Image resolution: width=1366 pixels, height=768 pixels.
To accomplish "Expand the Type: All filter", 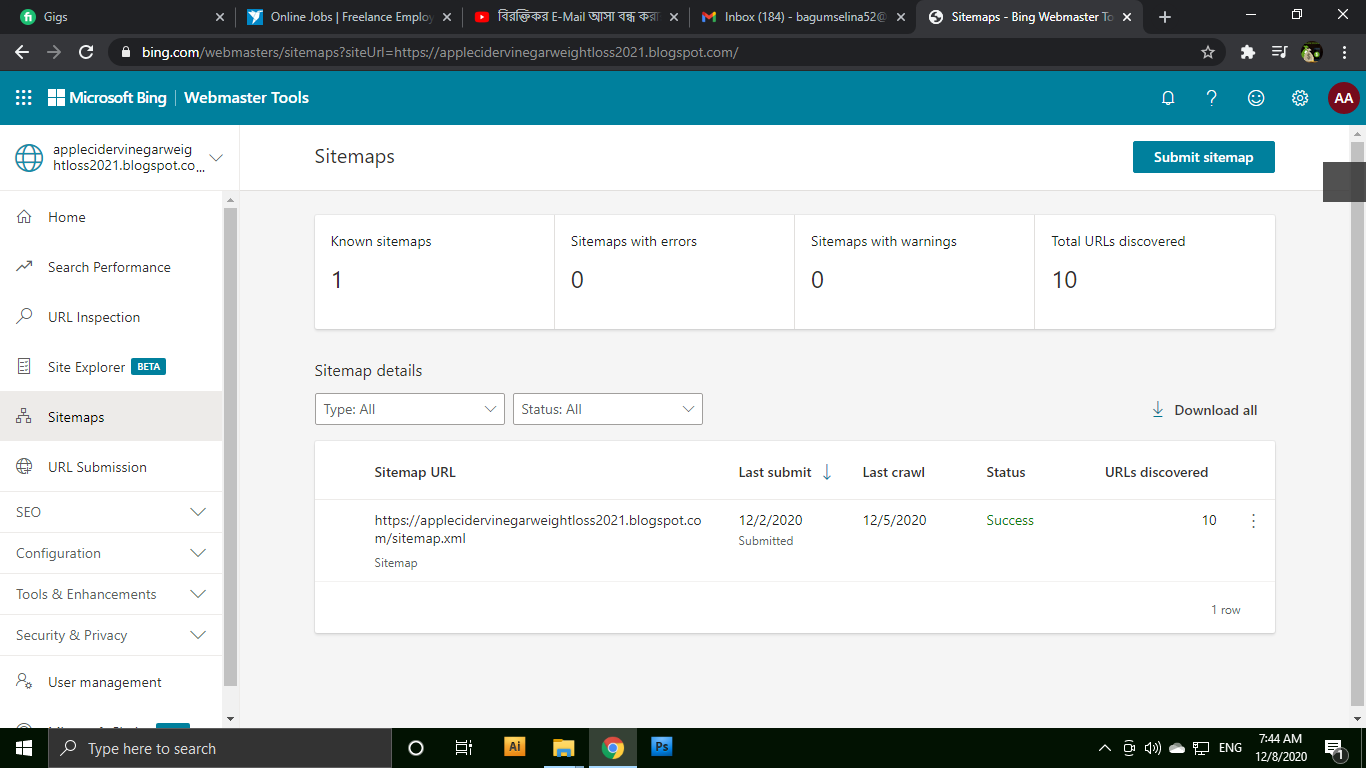I will (409, 409).
